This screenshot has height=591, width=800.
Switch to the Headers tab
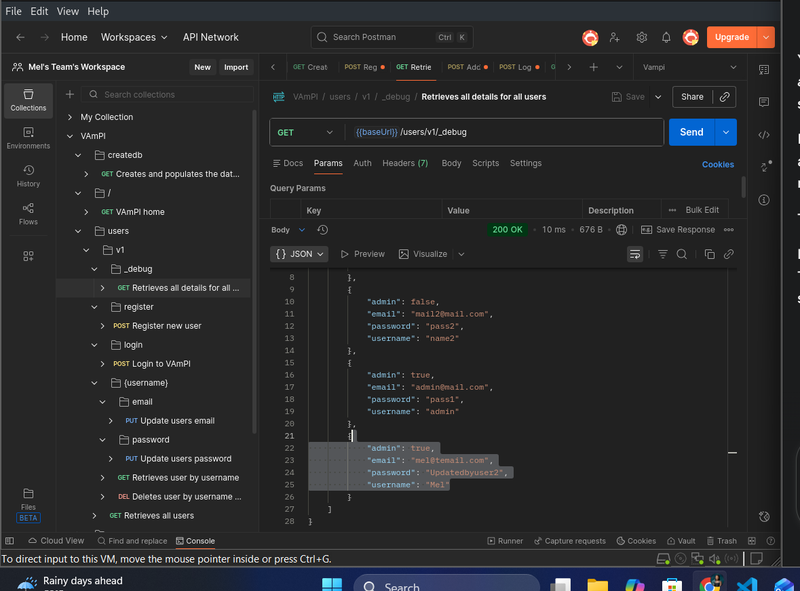tap(404, 163)
